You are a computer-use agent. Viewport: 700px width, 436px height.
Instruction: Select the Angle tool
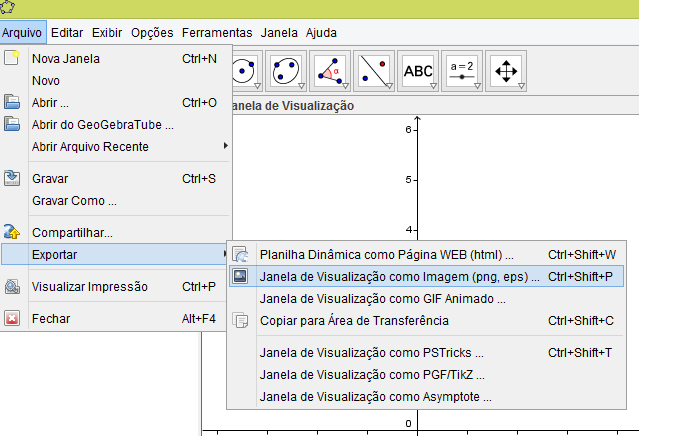click(x=329, y=71)
